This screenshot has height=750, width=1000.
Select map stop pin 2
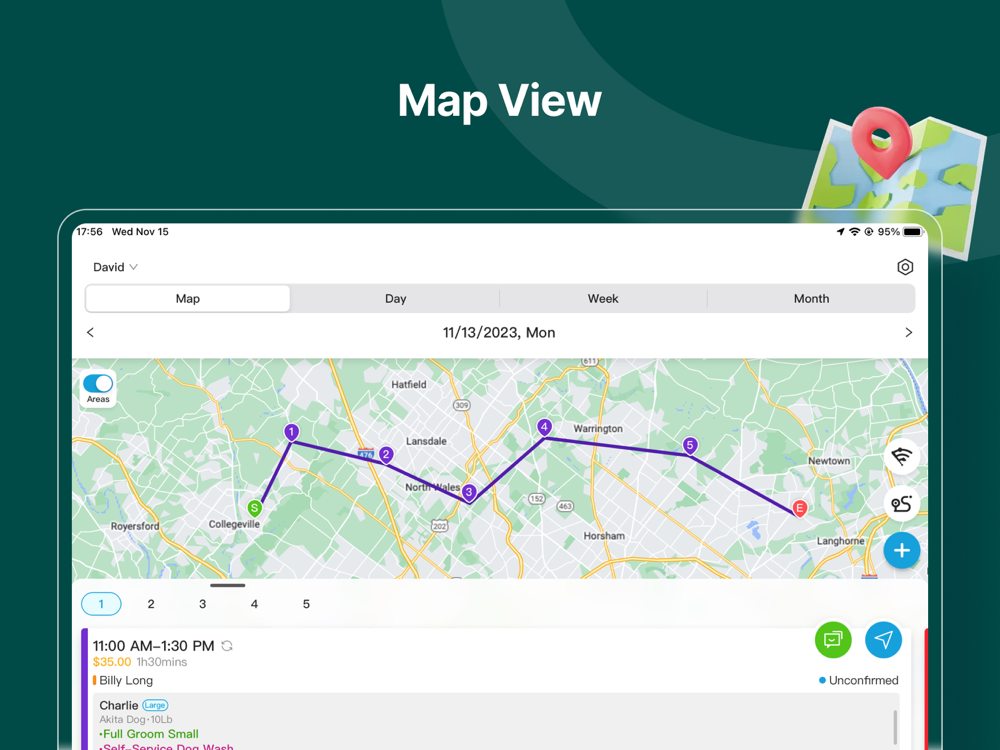click(386, 454)
